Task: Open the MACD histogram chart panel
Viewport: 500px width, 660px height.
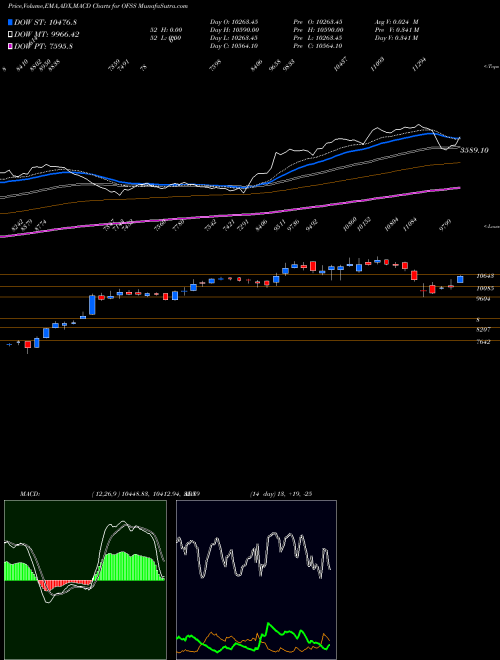Action: coord(85,580)
